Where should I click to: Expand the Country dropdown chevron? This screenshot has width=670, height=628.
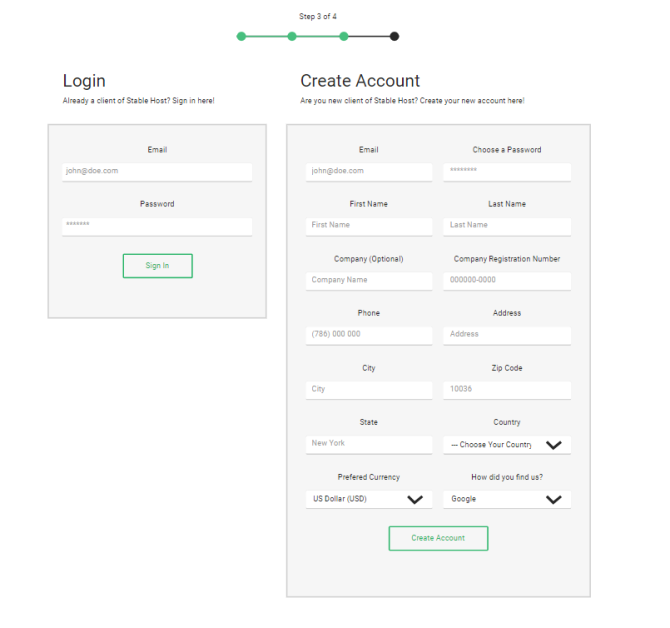coord(553,445)
